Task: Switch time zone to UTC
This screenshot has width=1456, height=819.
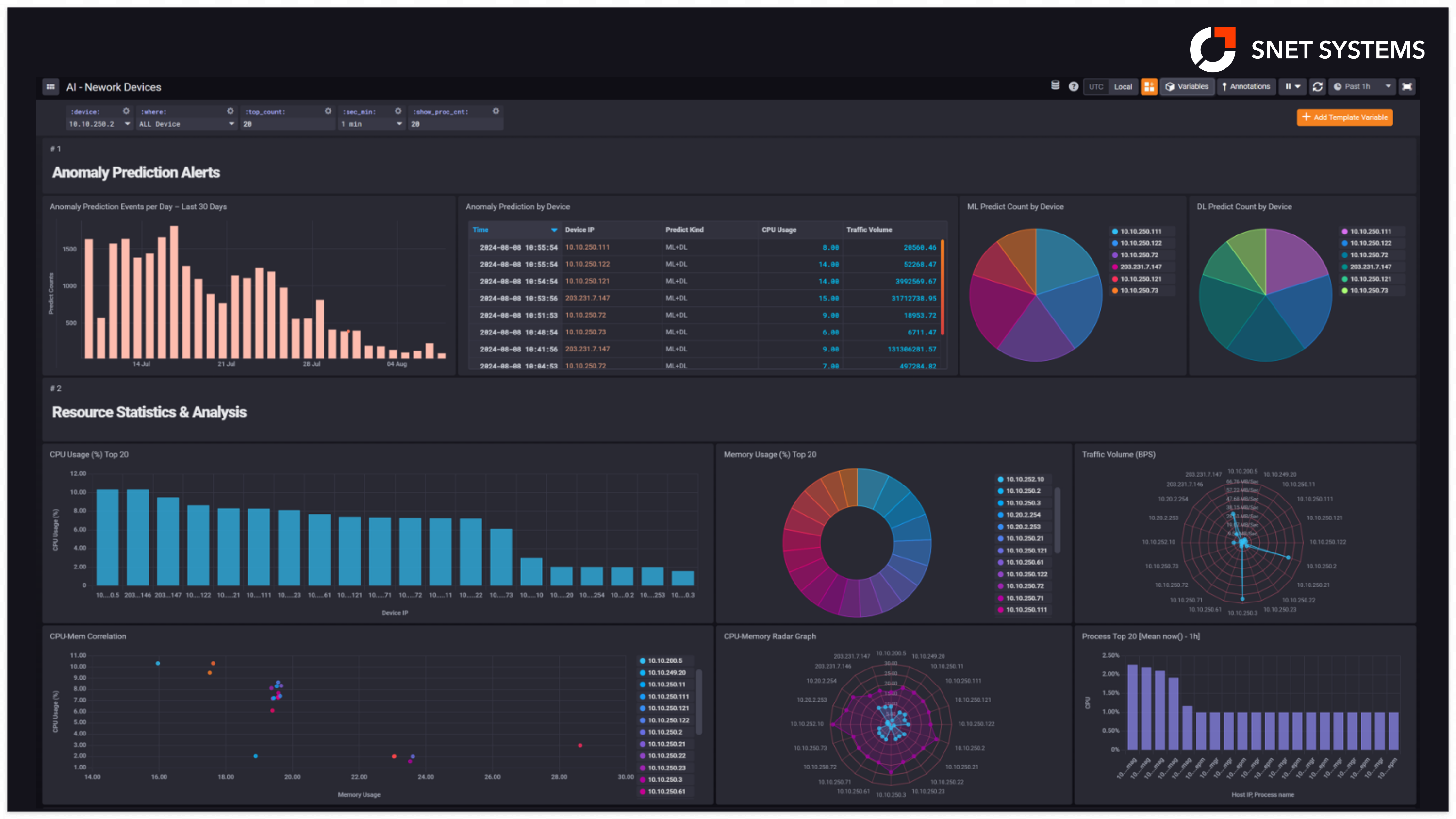Action: pyautogui.click(x=1095, y=86)
